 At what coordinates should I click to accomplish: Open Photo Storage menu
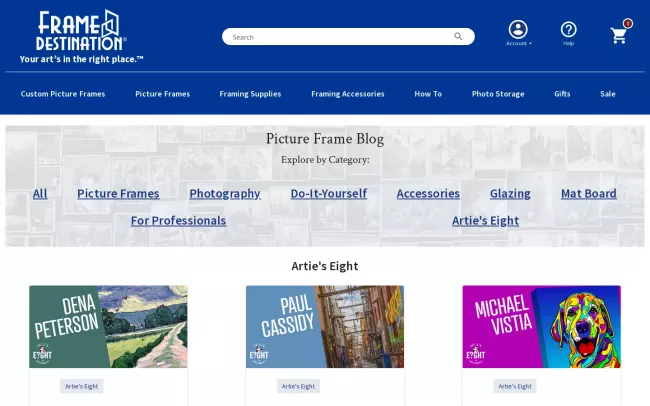(x=498, y=94)
